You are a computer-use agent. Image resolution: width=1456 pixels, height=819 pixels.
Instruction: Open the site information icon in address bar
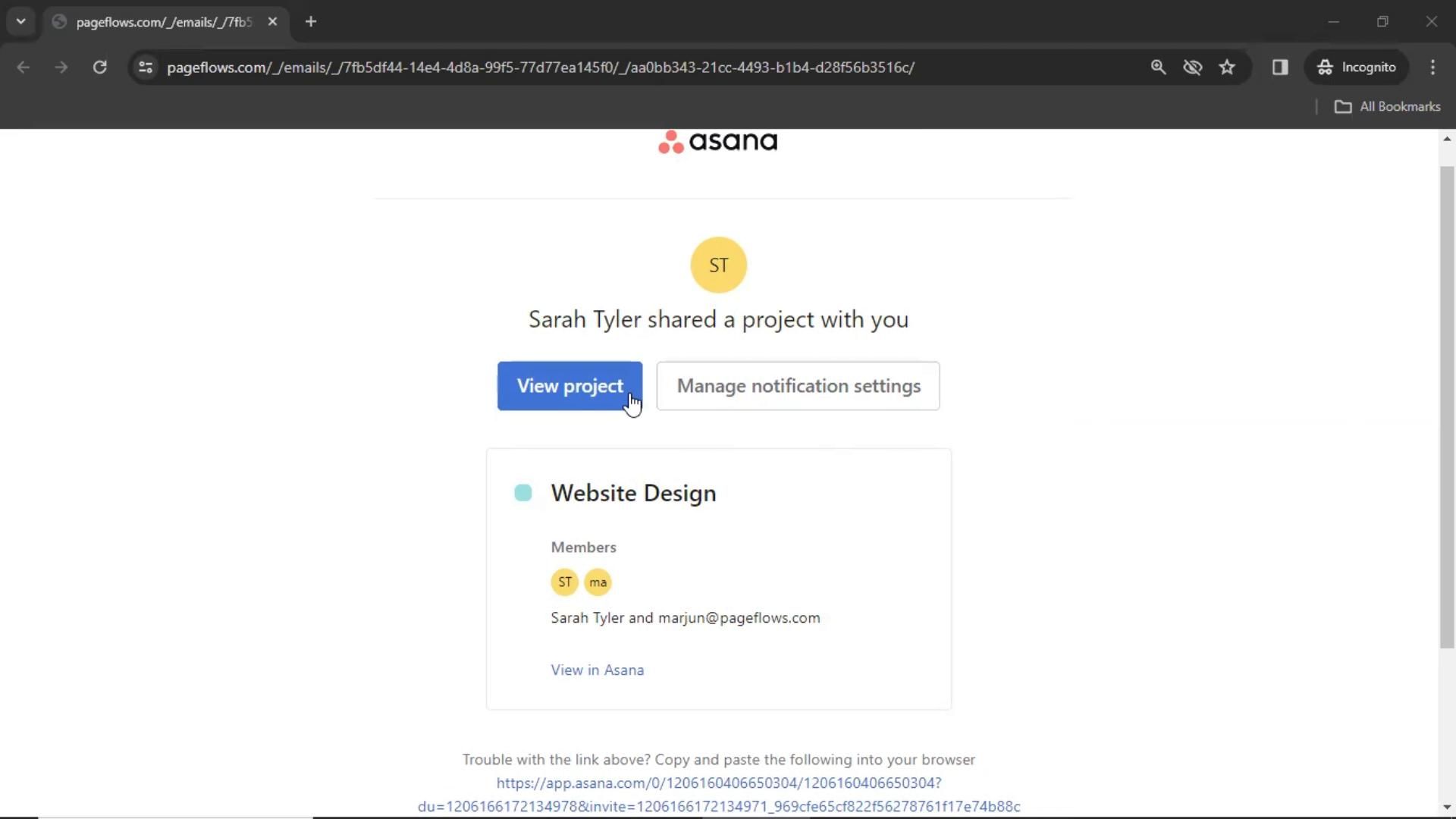coord(146,67)
